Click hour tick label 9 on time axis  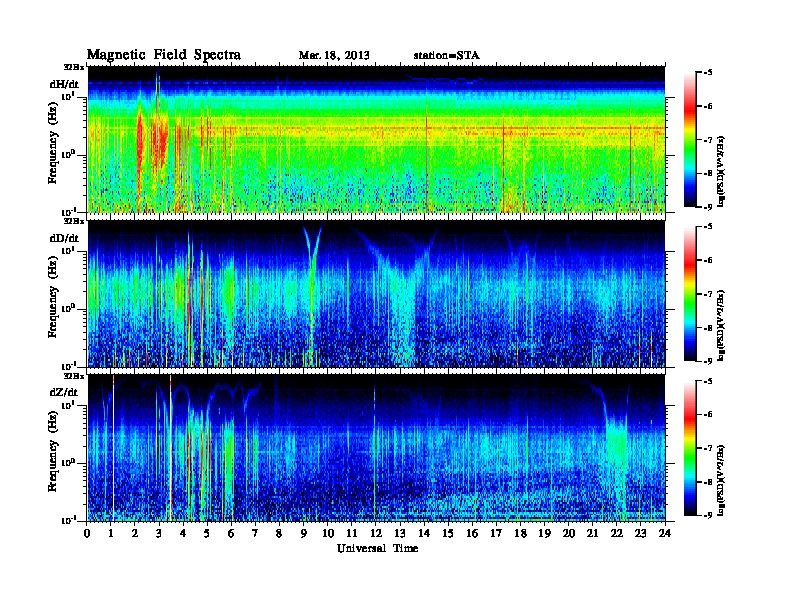pyautogui.click(x=304, y=534)
